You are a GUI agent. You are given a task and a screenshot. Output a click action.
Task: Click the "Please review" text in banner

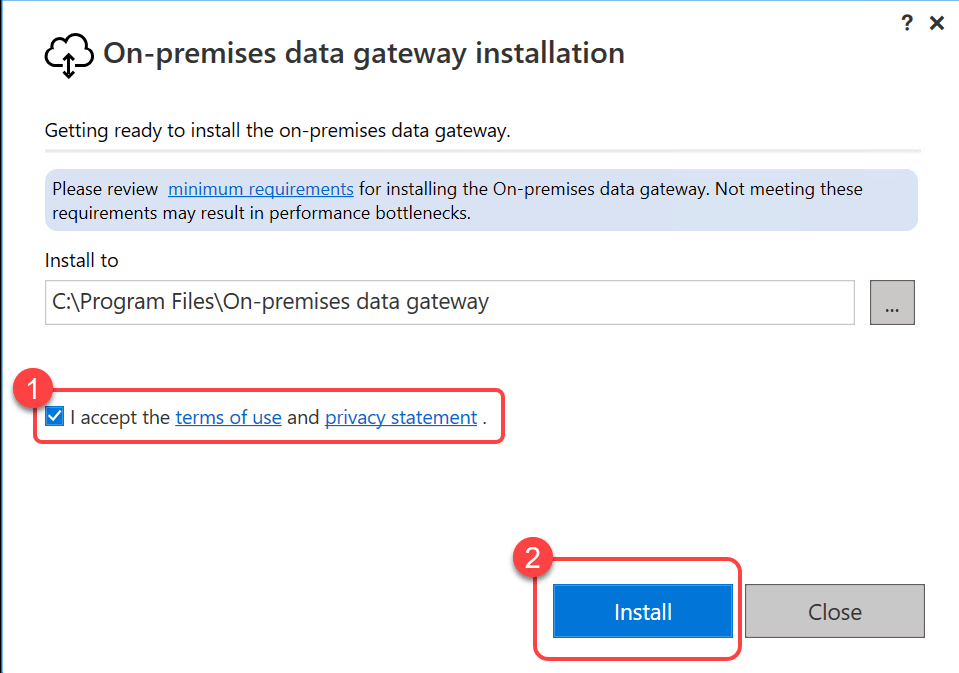[104, 189]
